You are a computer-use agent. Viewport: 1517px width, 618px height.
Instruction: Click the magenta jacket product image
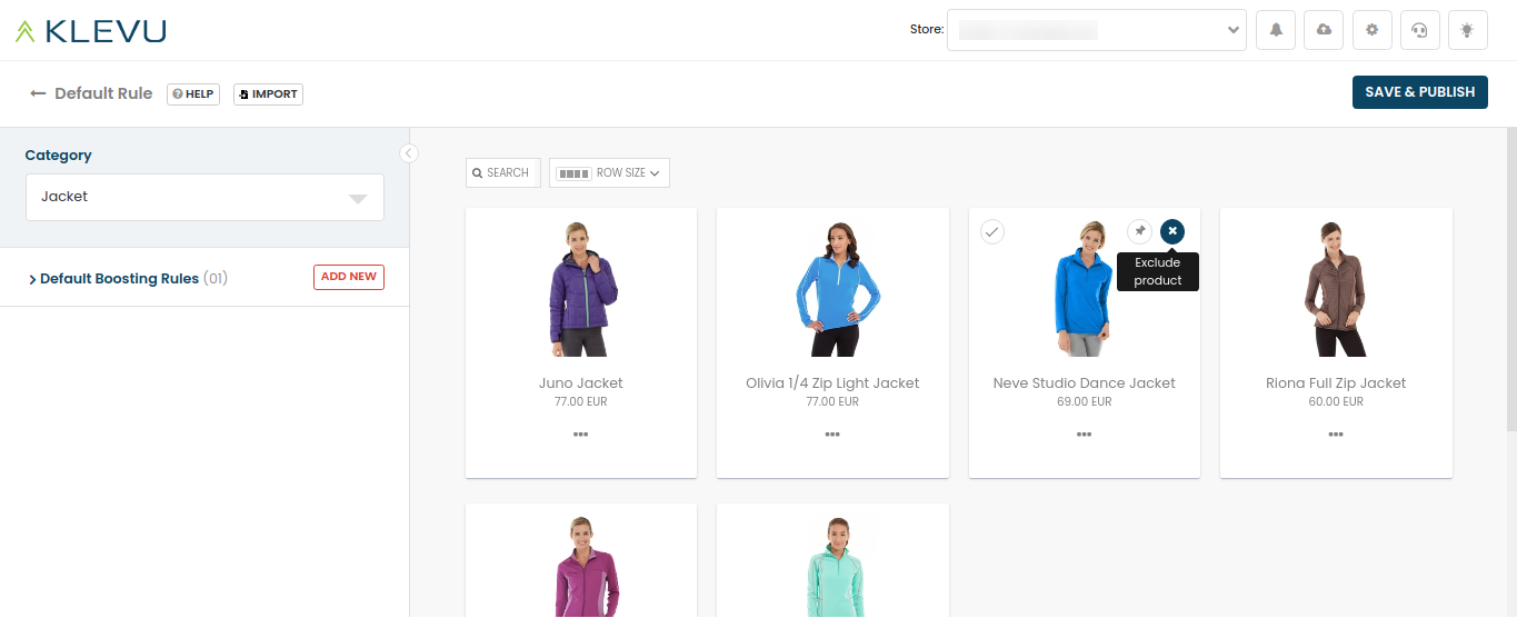pos(585,566)
